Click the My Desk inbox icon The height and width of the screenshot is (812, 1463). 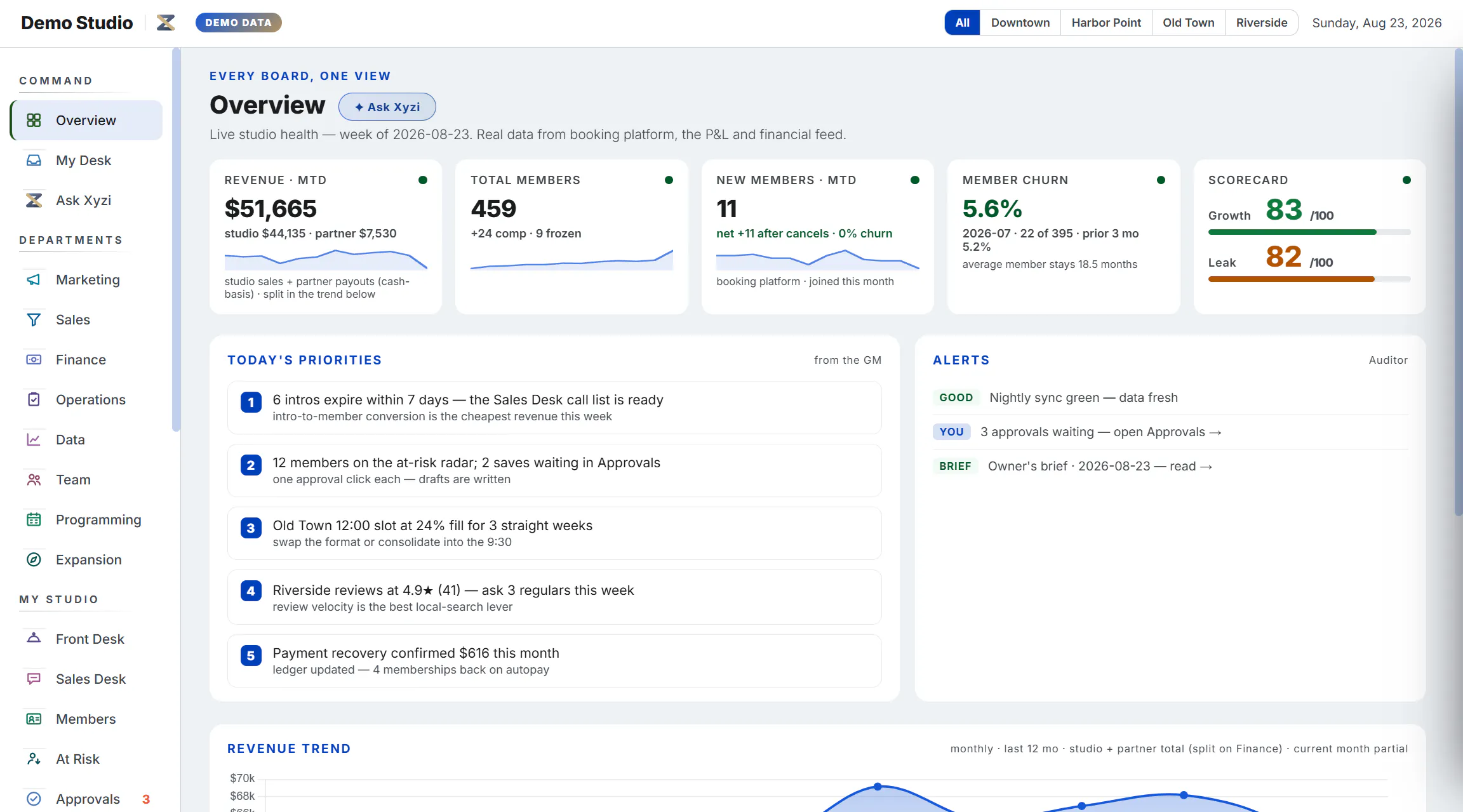(x=34, y=160)
